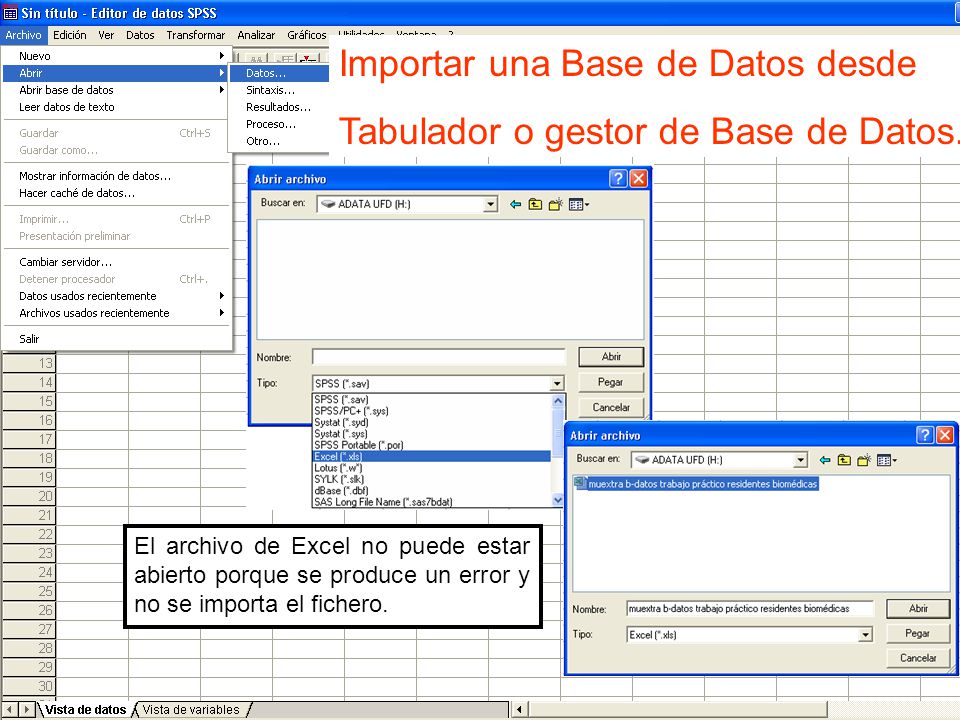Screen dimensions: 960x720
Task: Select Sintaxis... in Abrir submenu
Action: tap(279, 90)
